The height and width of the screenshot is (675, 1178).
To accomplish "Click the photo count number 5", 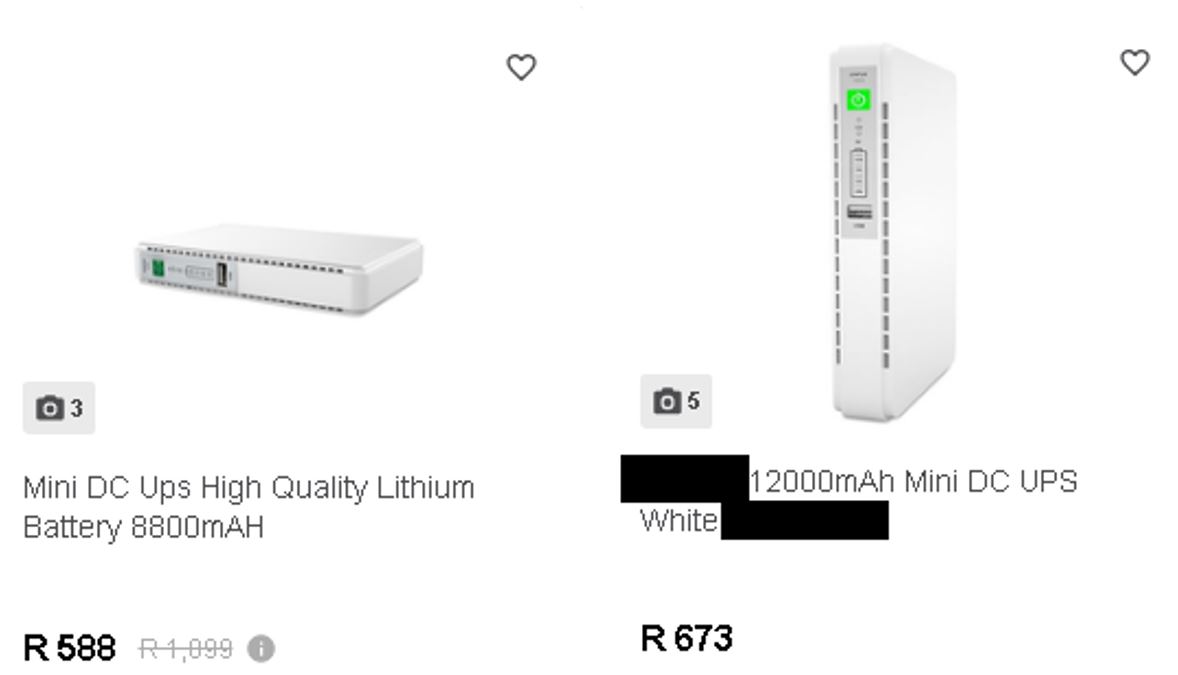I will [693, 402].
